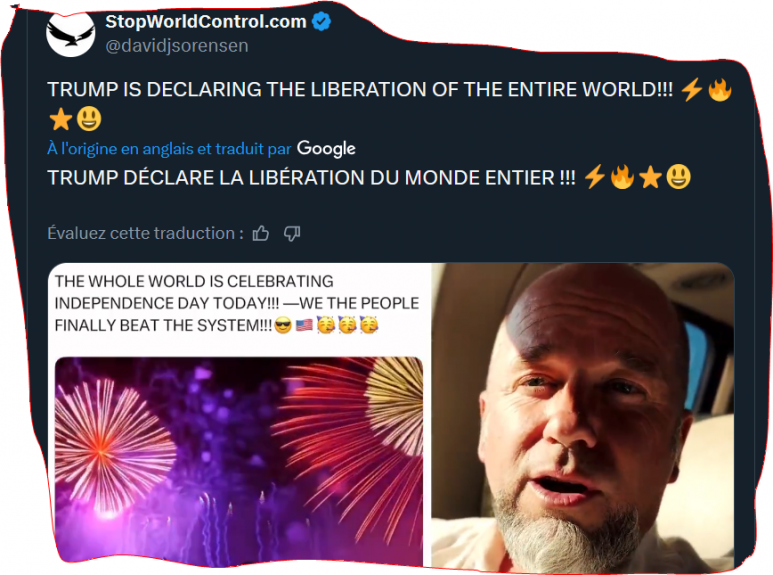Click "À l'origine en anglais et traduit par" link
This screenshot has width=773, height=575.
(x=169, y=148)
